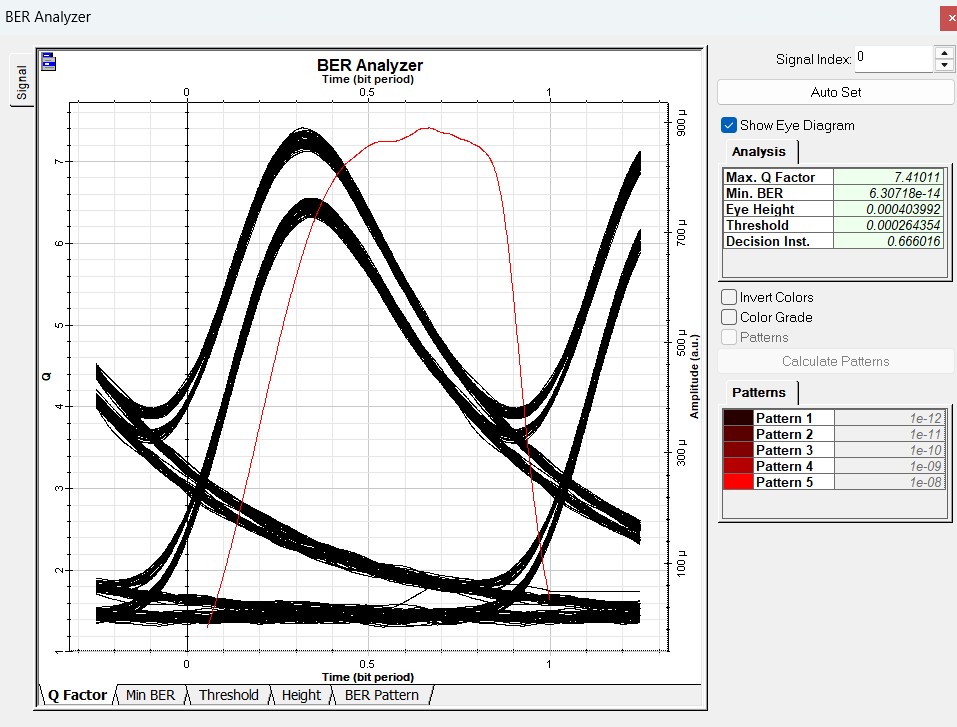This screenshot has height=727, width=957.
Task: Switch to the Height tab
Action: click(x=301, y=695)
